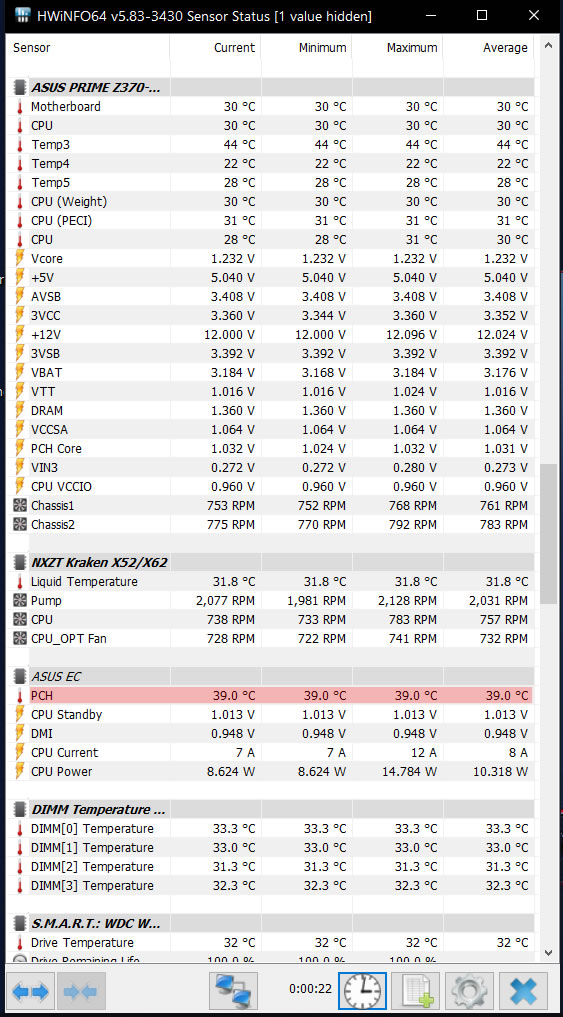
Task: Select the Liquid Temperature row
Action: (x=273, y=582)
